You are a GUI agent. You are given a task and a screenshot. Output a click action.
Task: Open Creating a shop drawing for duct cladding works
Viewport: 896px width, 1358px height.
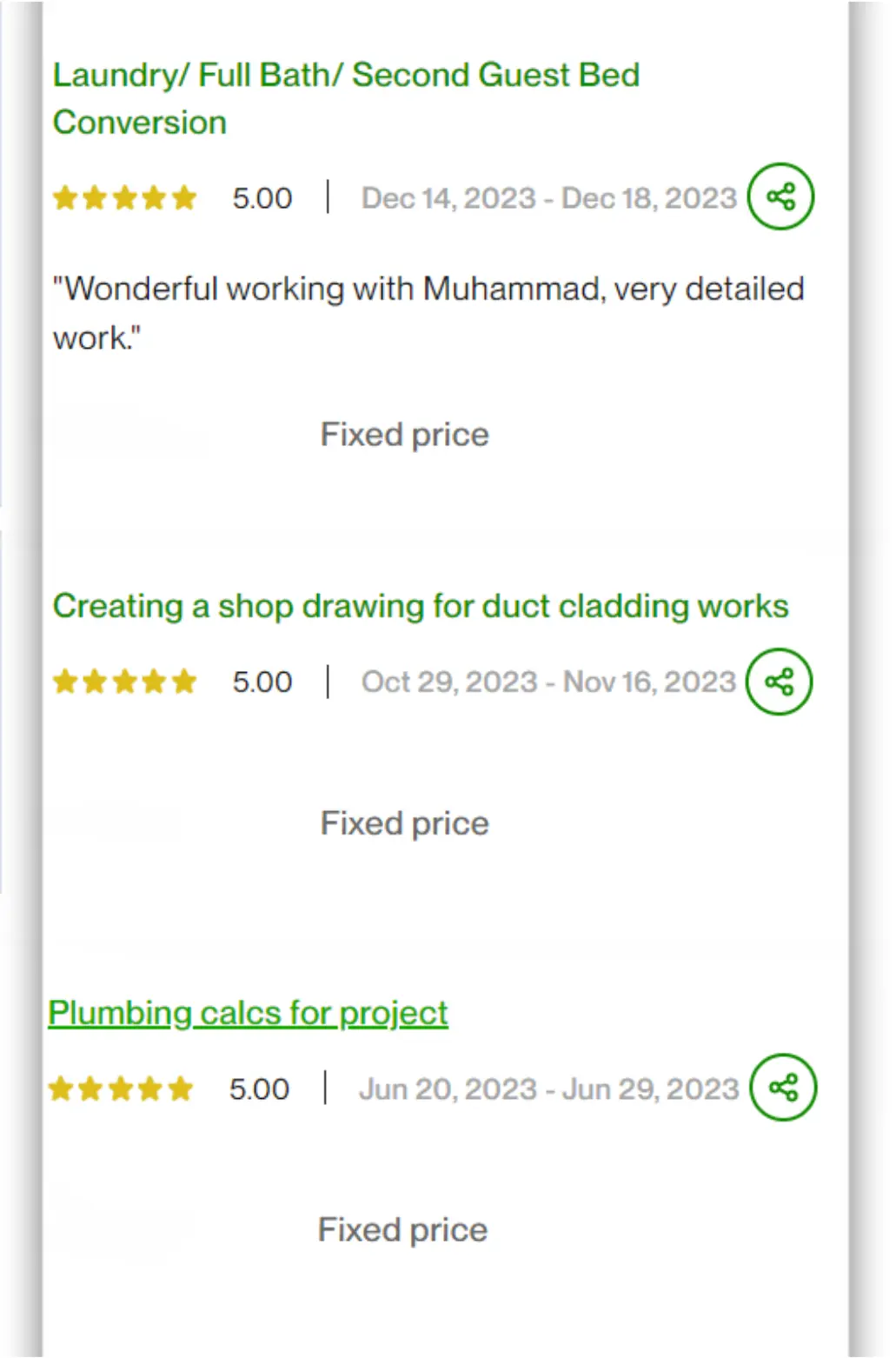click(421, 606)
